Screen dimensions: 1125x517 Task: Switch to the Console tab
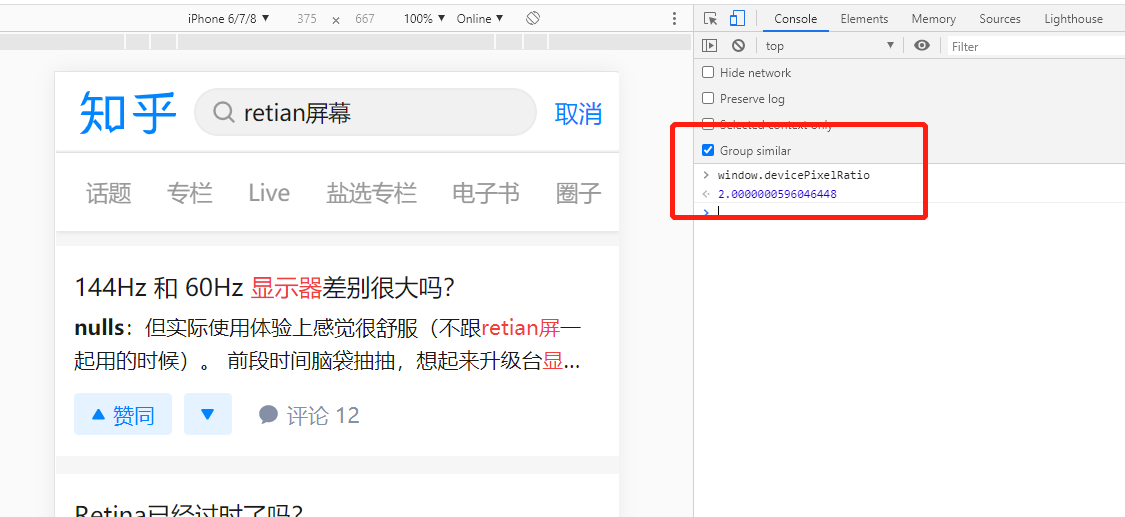point(795,19)
